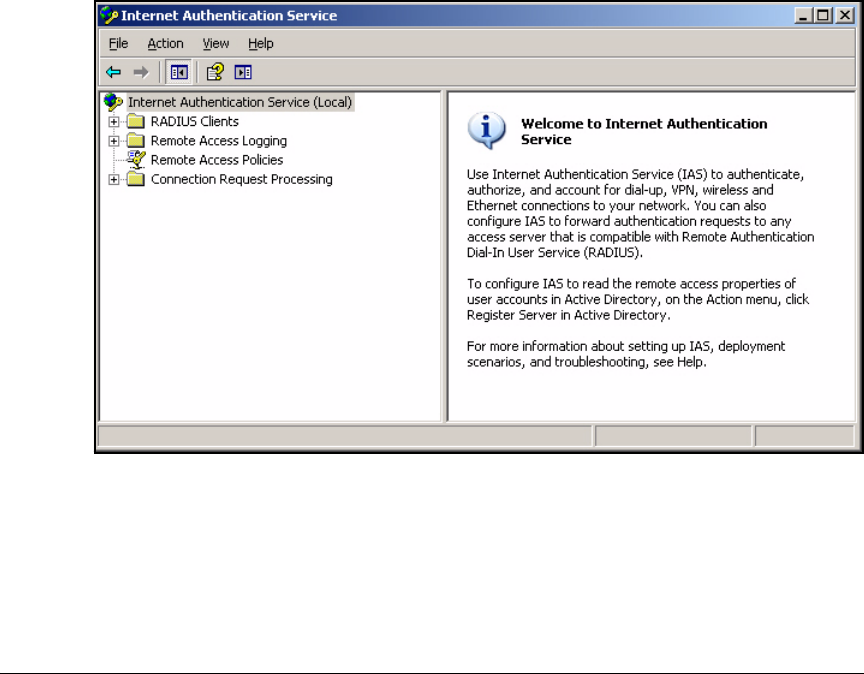Select the Remote Access Logging tree item
Image resolution: width=864 pixels, height=674 pixels.
click(x=219, y=141)
